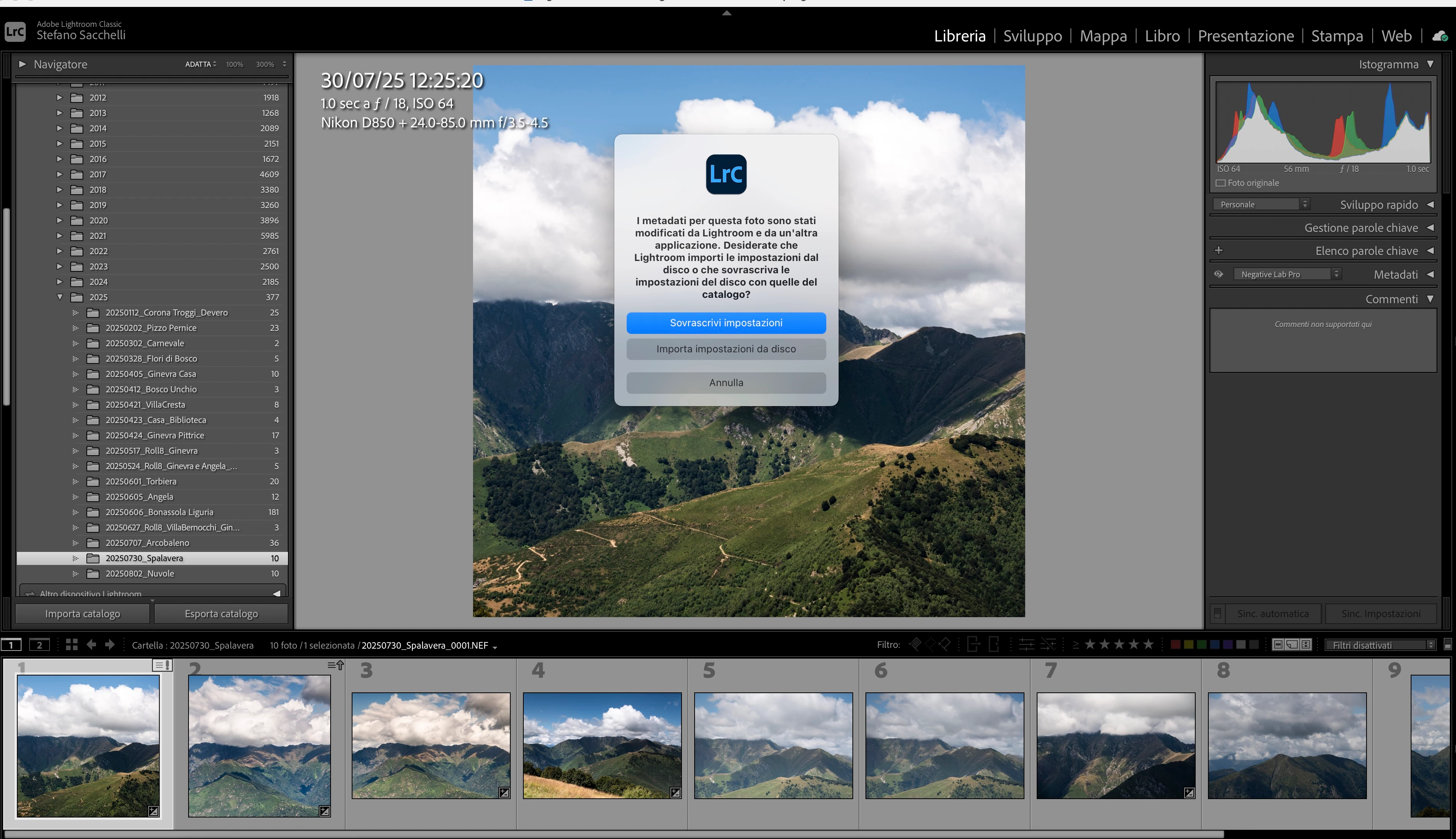1456x839 pixels.
Task: Filter by five stars rating
Action: (x=1148, y=645)
